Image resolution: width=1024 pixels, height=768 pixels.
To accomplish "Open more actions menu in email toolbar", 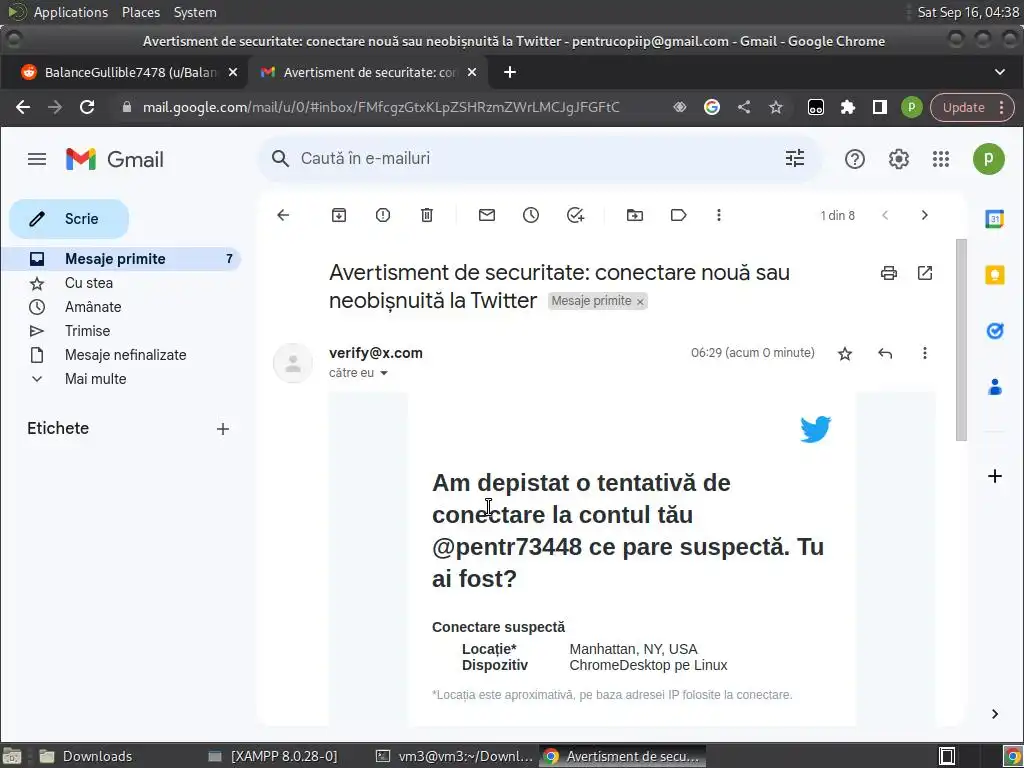I will pos(719,215).
